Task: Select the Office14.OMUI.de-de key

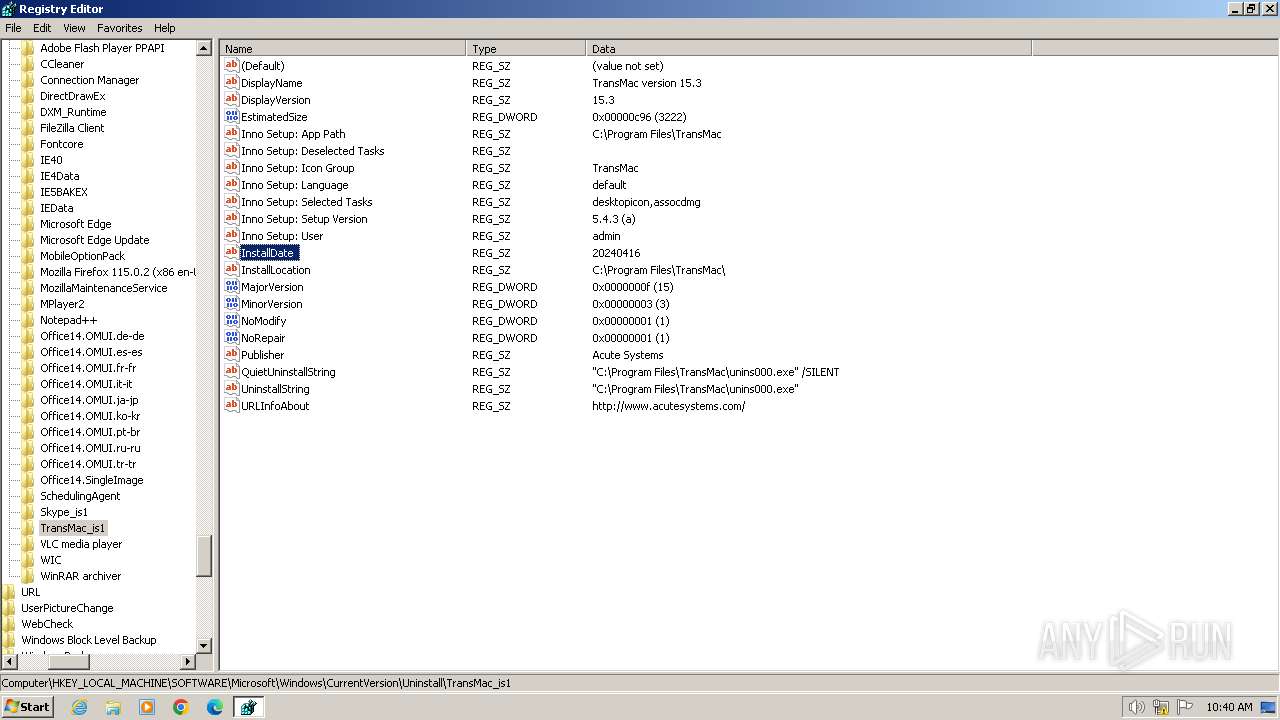Action: pos(92,336)
